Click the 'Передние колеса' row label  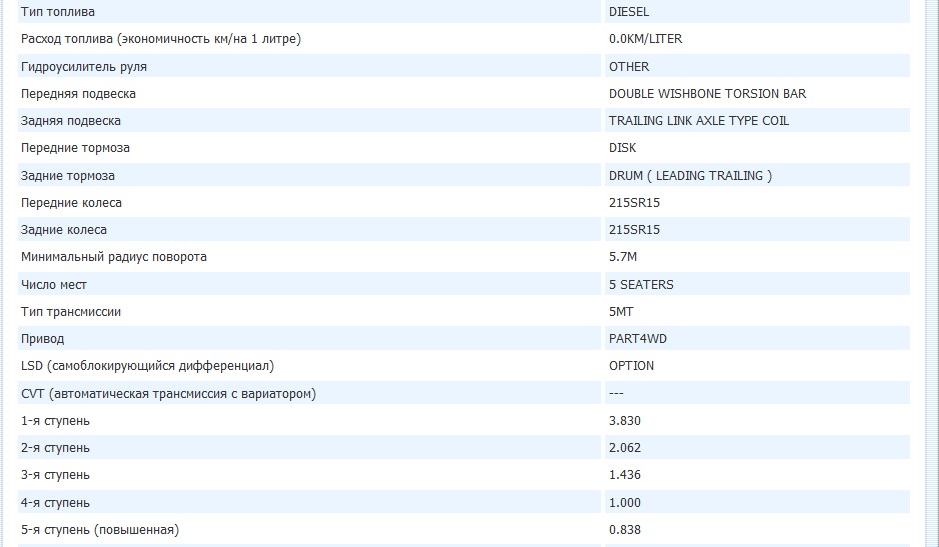pyautogui.click(x=71, y=203)
